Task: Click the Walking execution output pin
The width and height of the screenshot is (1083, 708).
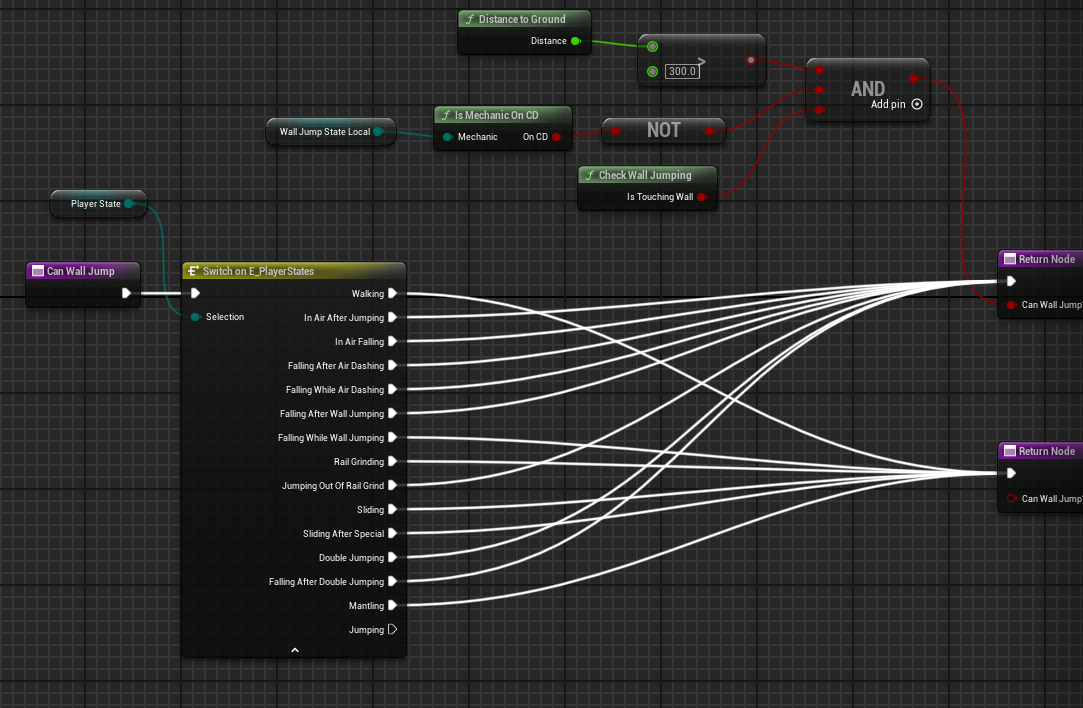Action: 393,294
